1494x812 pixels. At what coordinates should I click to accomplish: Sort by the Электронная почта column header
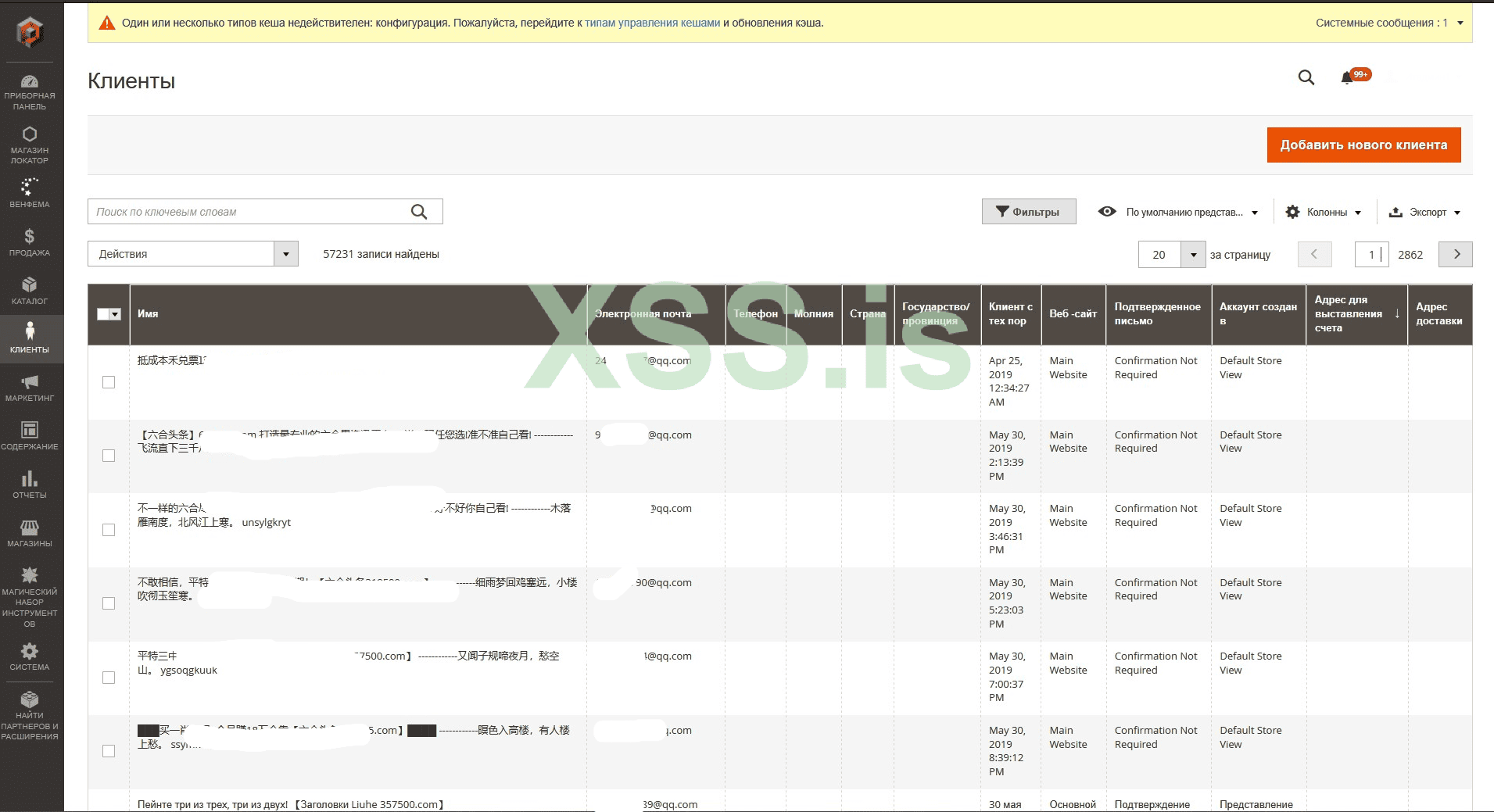656,314
